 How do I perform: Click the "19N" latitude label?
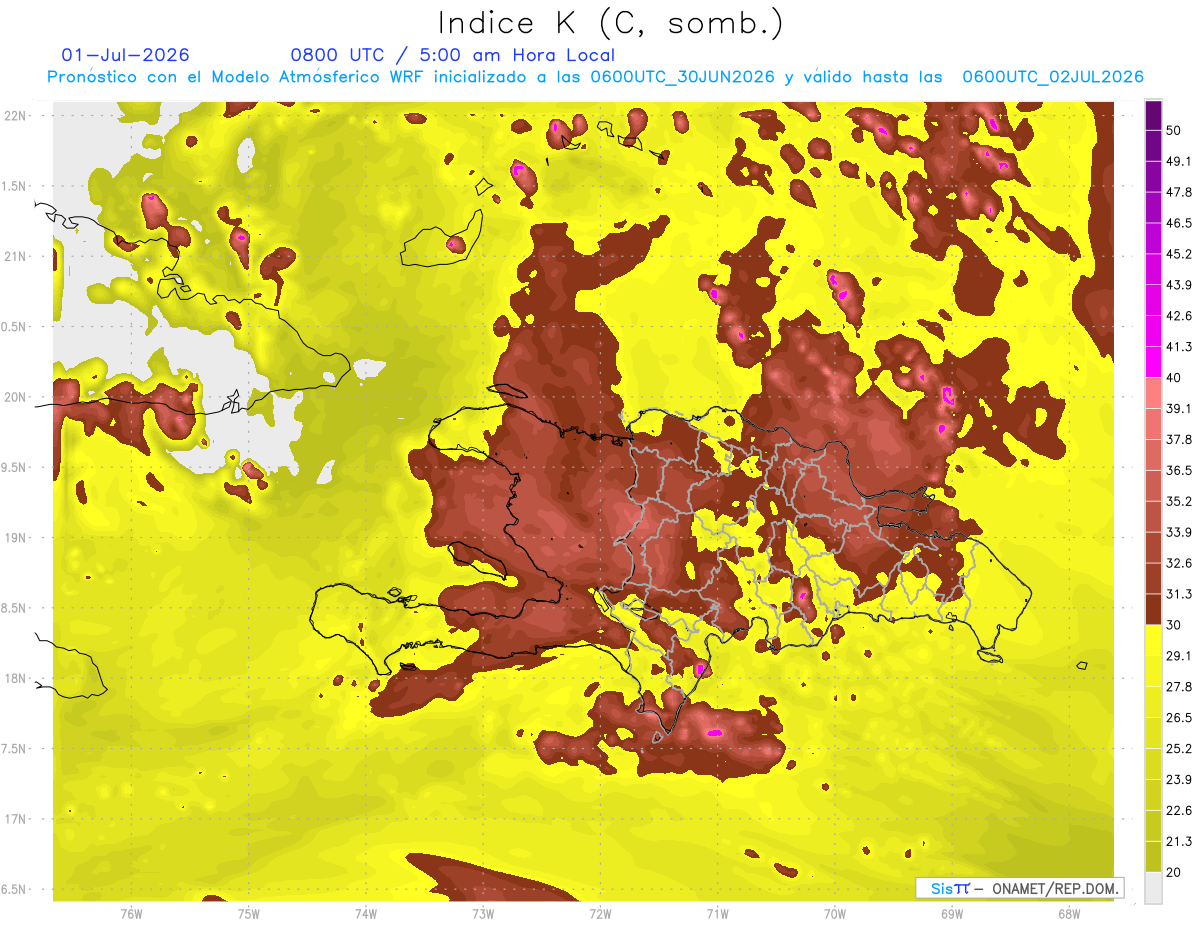coord(16,538)
